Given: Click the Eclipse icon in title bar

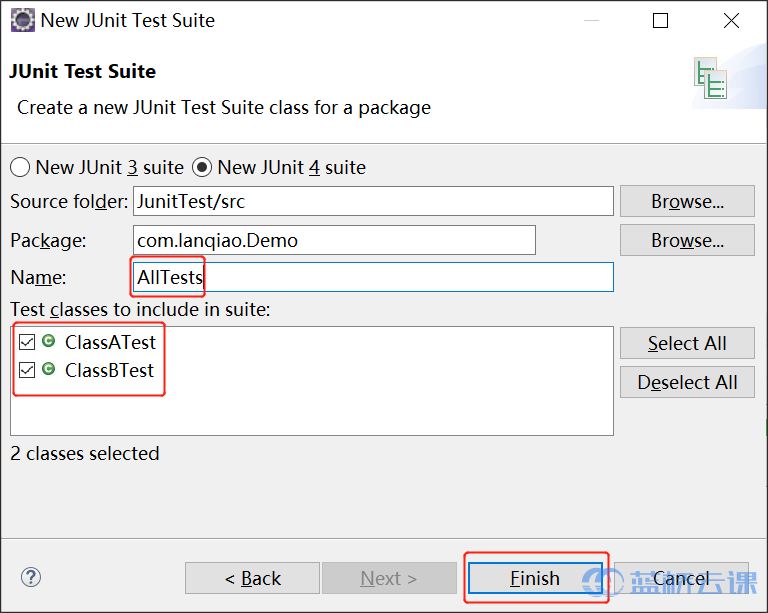Looking at the screenshot, I should [x=23, y=21].
